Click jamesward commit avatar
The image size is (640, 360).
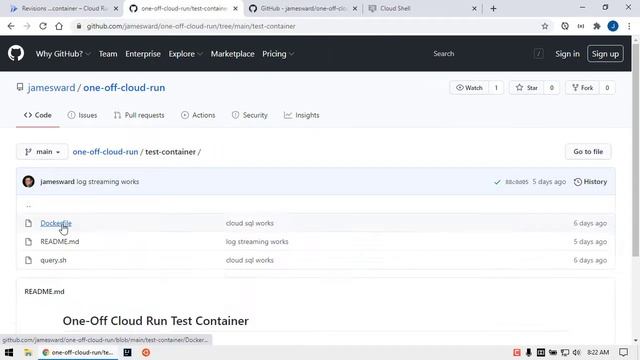point(29,182)
